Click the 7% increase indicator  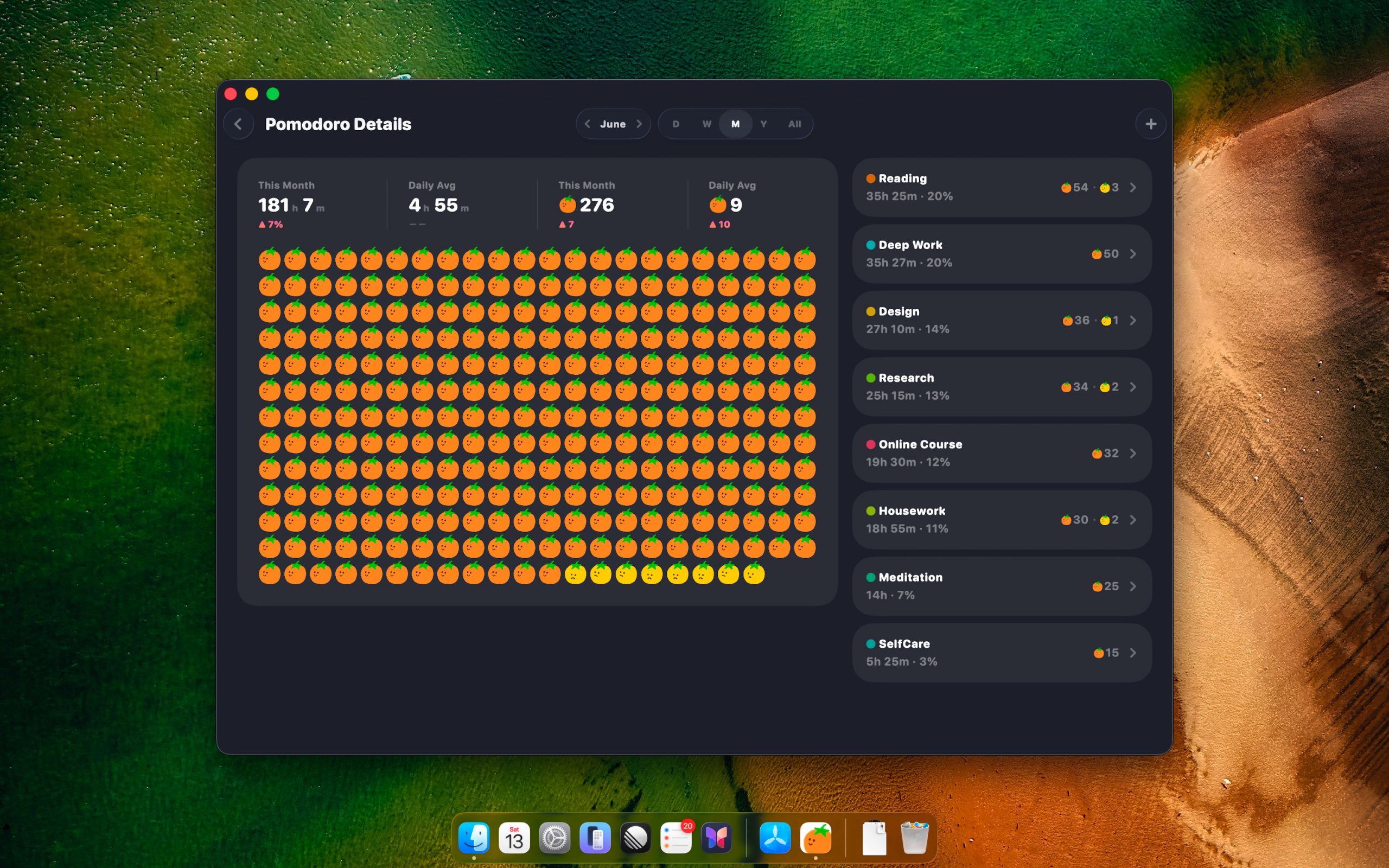tap(271, 225)
